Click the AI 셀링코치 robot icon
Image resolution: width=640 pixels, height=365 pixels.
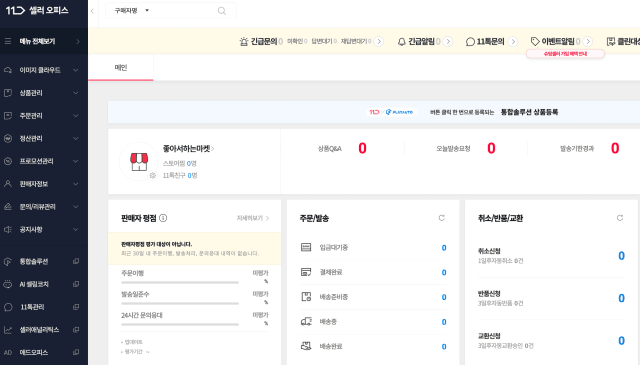tap(8, 284)
